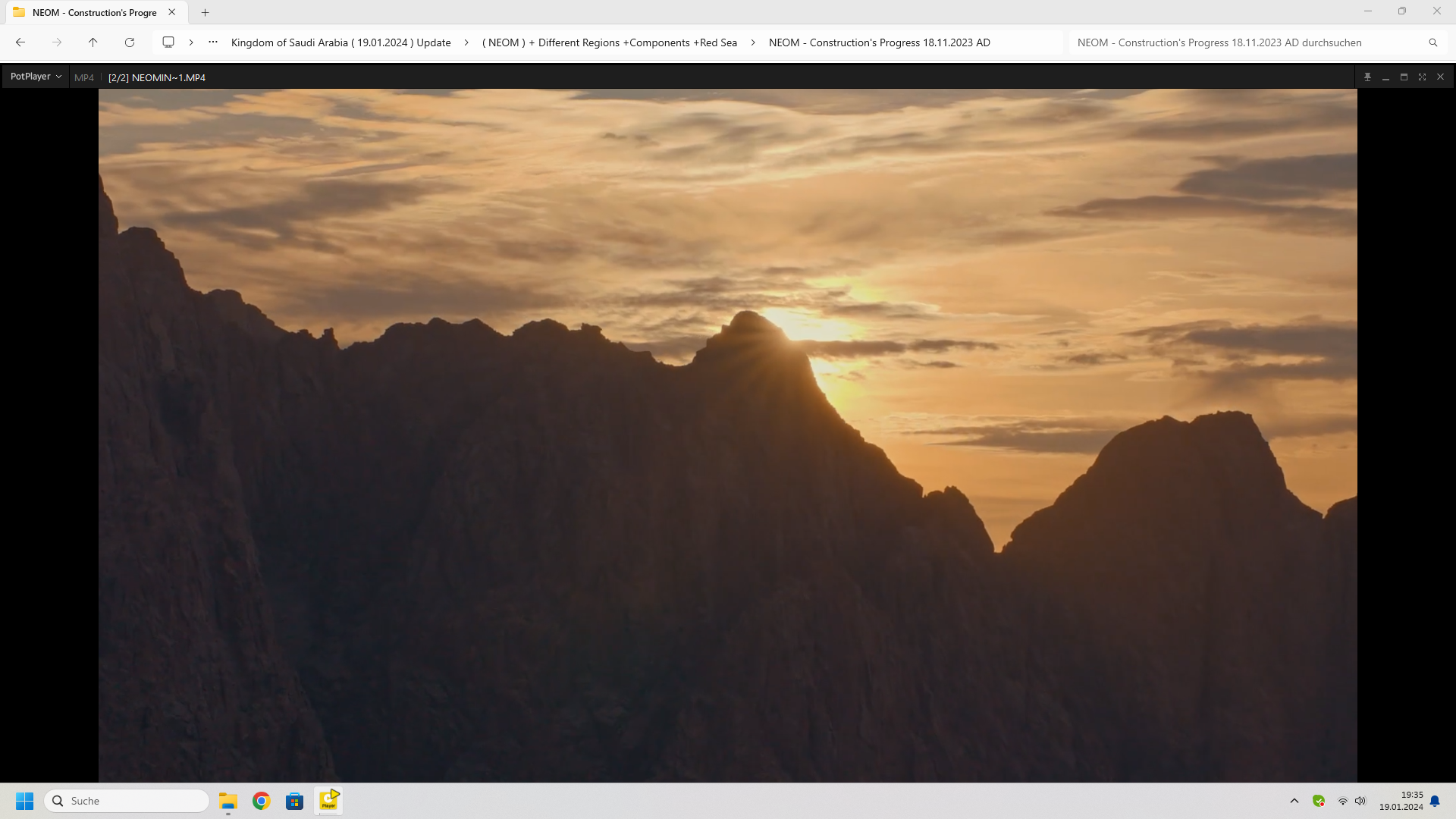Open Kingdom of Saudi Arabia (19.01.2024) Update folder
Viewport: 1456px width, 819px height.
pyautogui.click(x=340, y=42)
